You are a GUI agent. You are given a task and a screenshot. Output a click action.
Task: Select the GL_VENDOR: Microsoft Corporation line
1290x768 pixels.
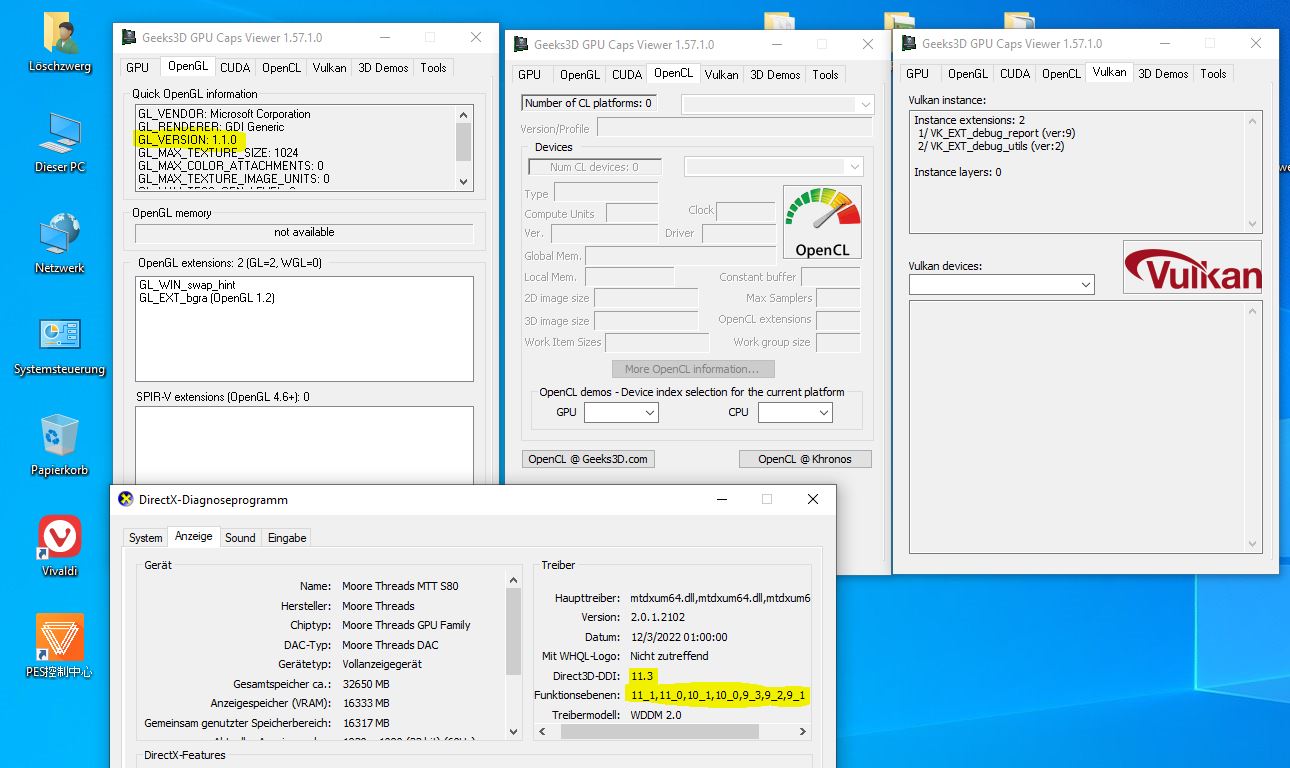(224, 114)
